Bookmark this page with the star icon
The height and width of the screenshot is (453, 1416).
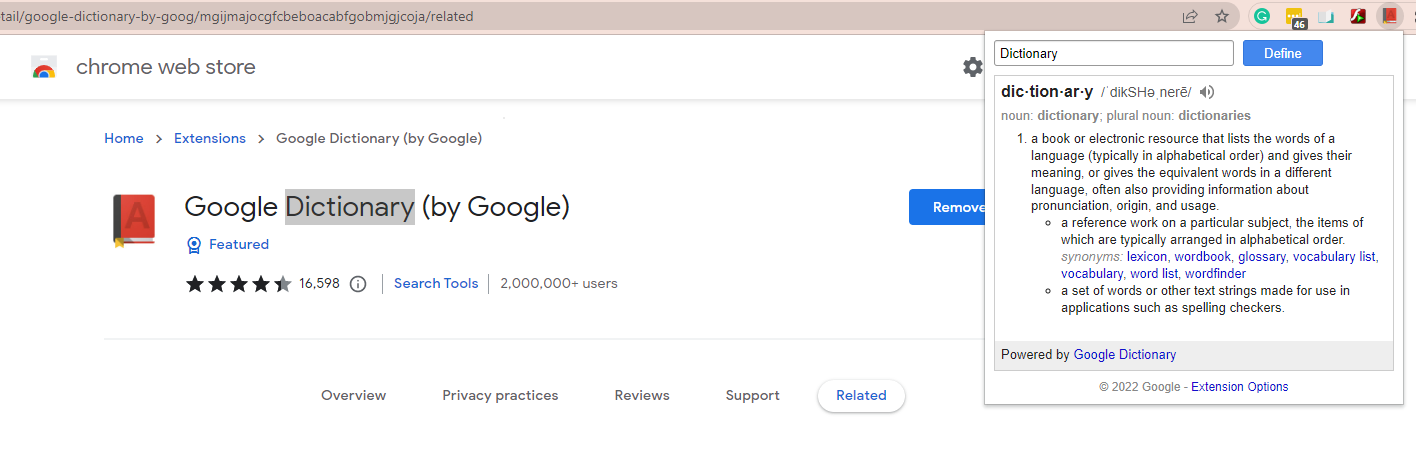1221,16
